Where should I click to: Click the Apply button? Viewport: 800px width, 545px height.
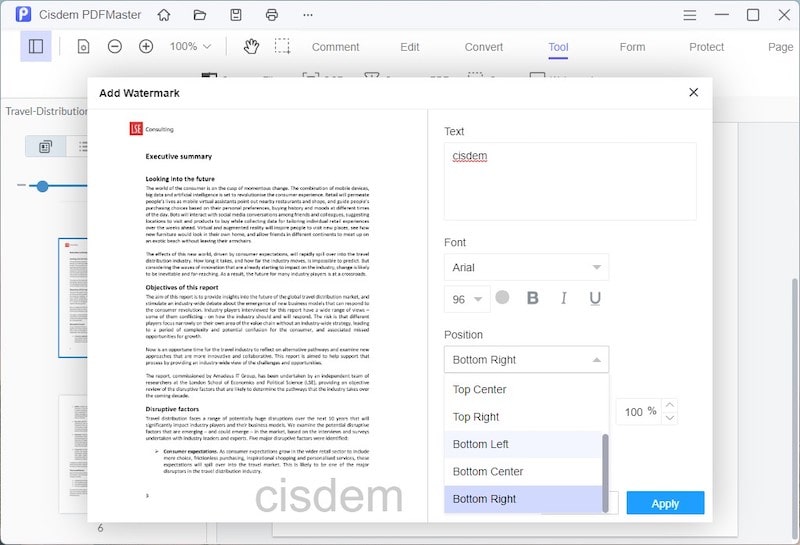665,503
